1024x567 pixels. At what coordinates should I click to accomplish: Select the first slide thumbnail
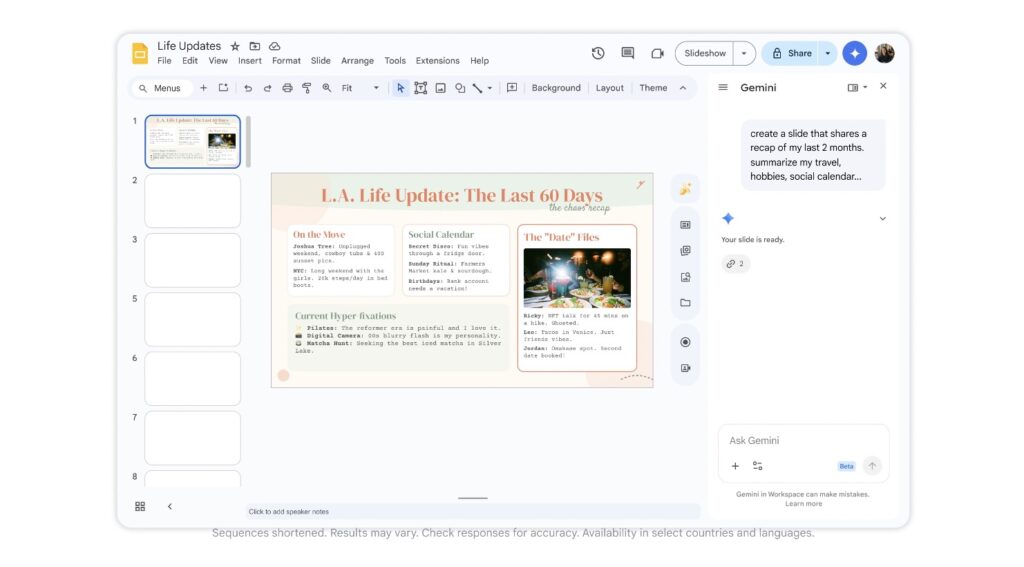pos(192,140)
